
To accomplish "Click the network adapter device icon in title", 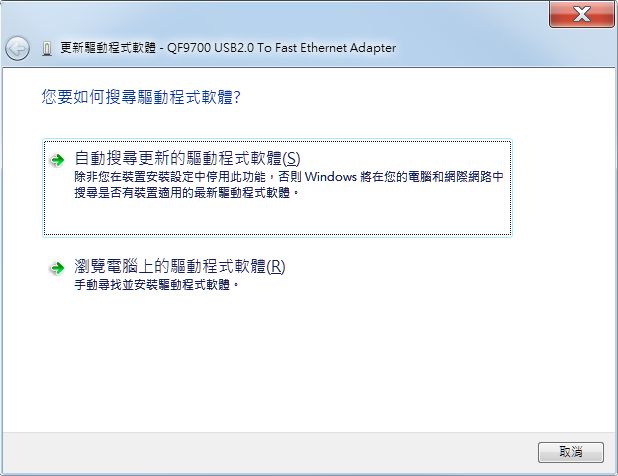I will click(47, 49).
